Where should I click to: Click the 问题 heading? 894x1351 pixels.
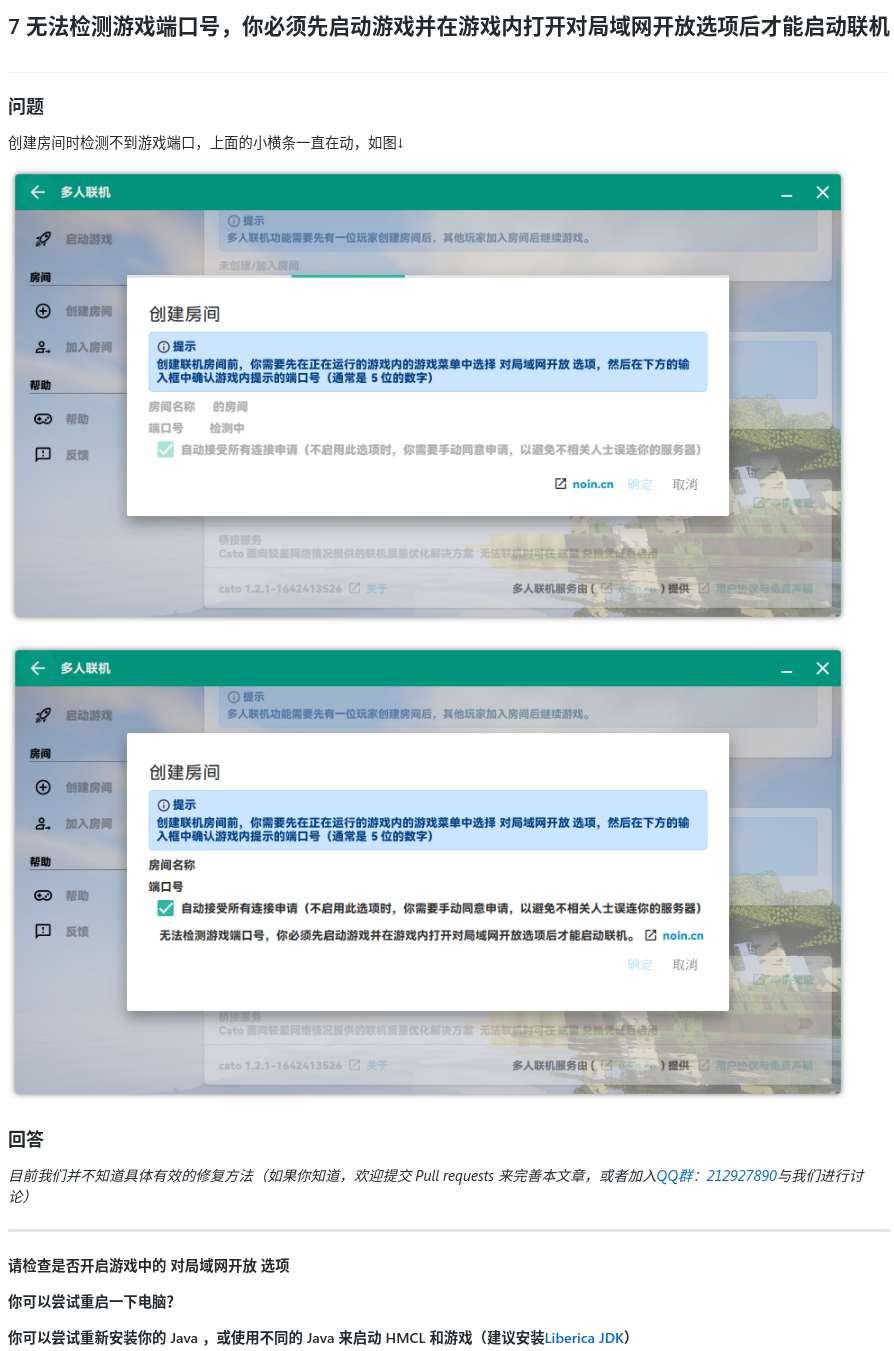(x=26, y=107)
